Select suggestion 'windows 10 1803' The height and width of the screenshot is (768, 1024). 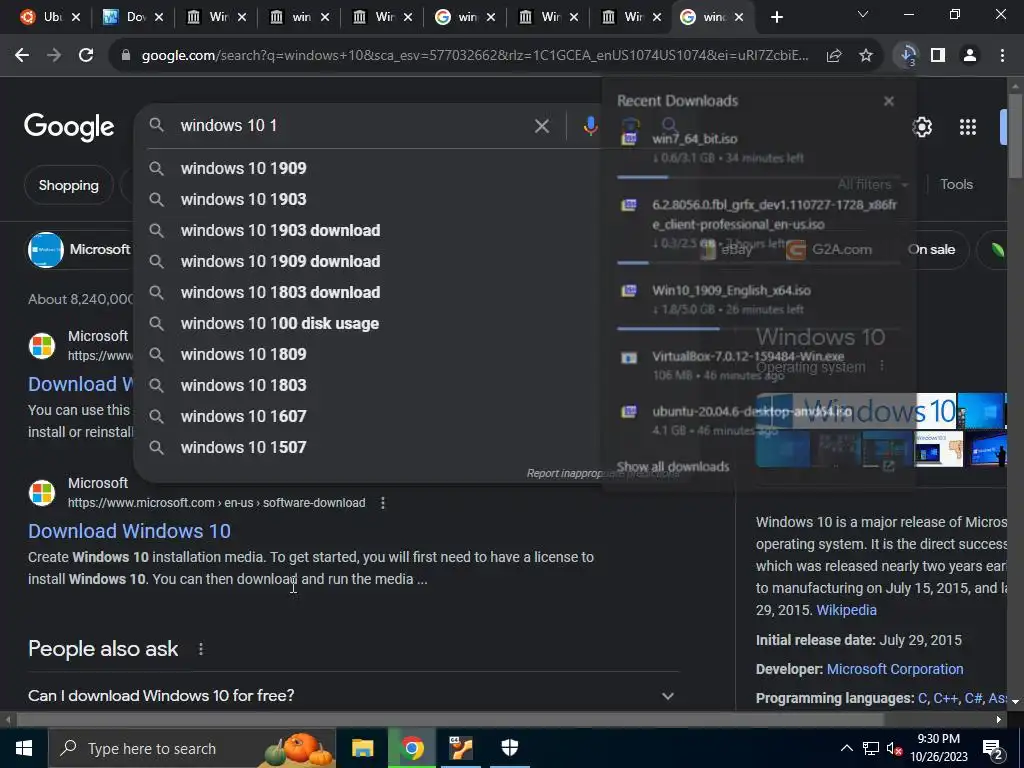(x=244, y=385)
